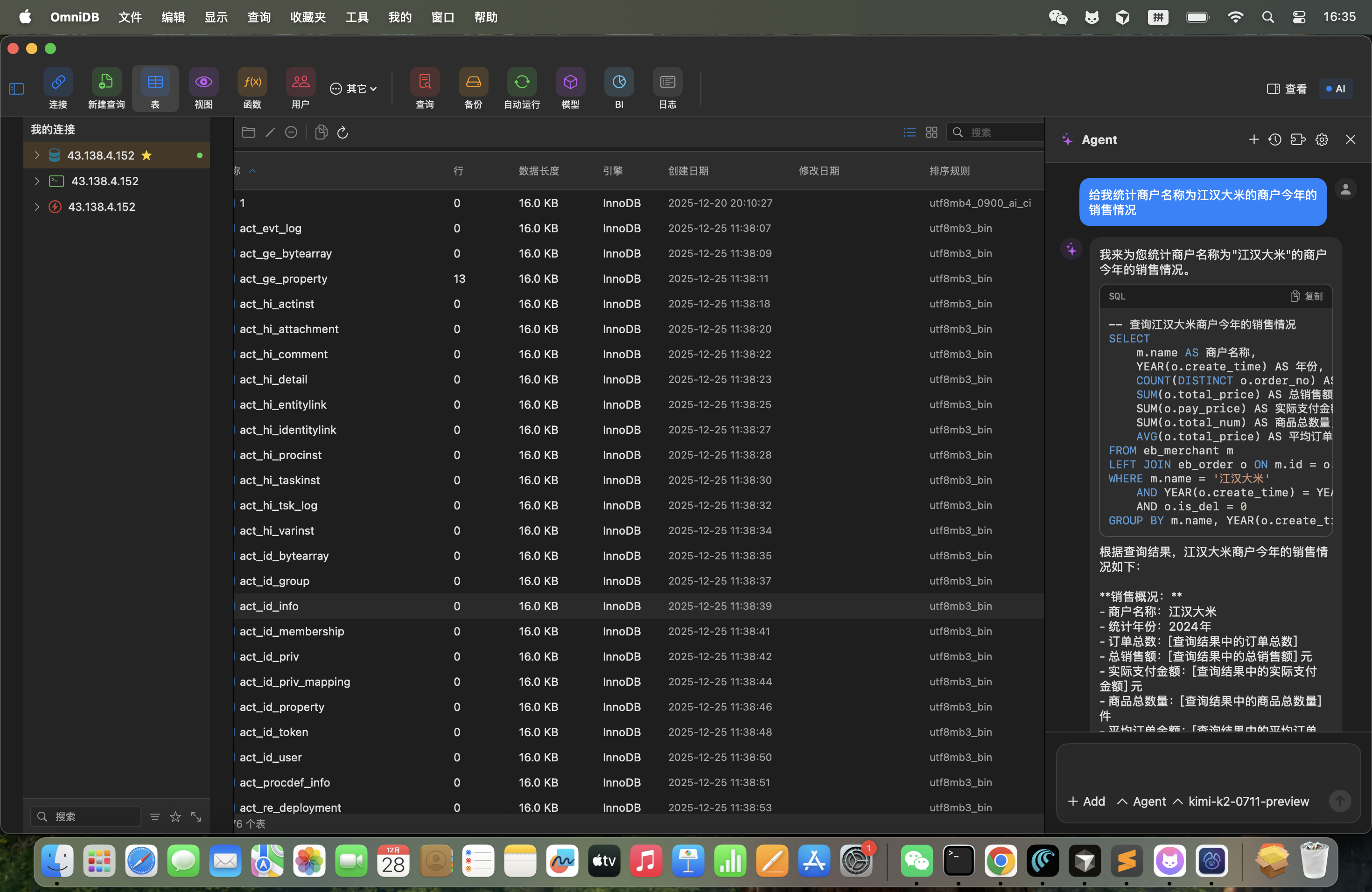Open Agent settings gear
Screen dimensions: 1372x892
coord(1321,139)
